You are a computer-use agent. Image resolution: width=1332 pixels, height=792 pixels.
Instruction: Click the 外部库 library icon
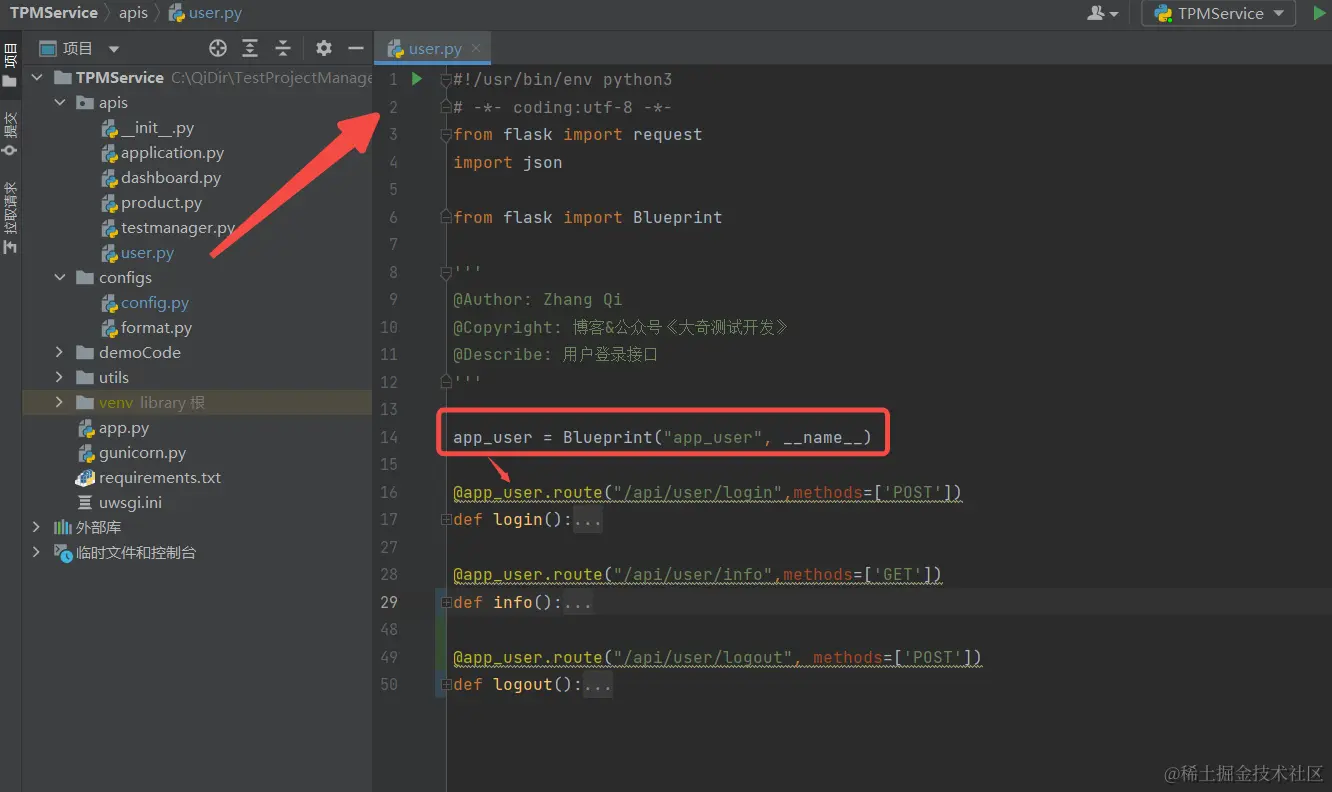[62, 527]
